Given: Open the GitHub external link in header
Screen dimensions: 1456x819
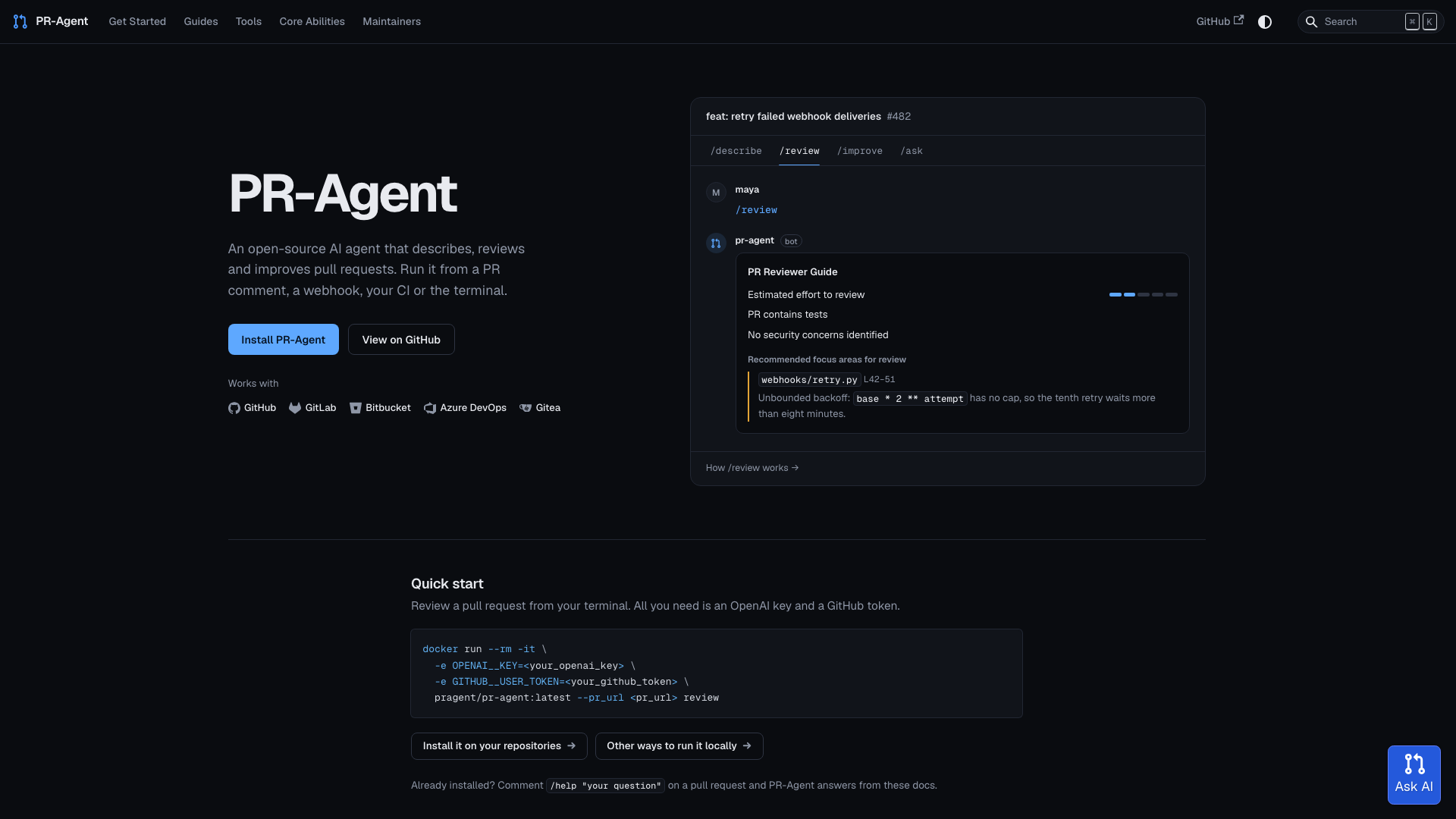Looking at the screenshot, I should [1219, 21].
